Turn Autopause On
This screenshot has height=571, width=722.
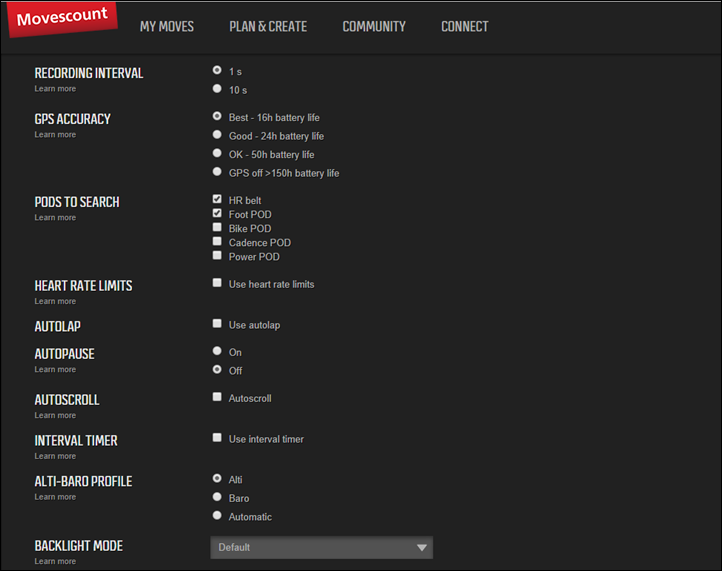point(217,351)
